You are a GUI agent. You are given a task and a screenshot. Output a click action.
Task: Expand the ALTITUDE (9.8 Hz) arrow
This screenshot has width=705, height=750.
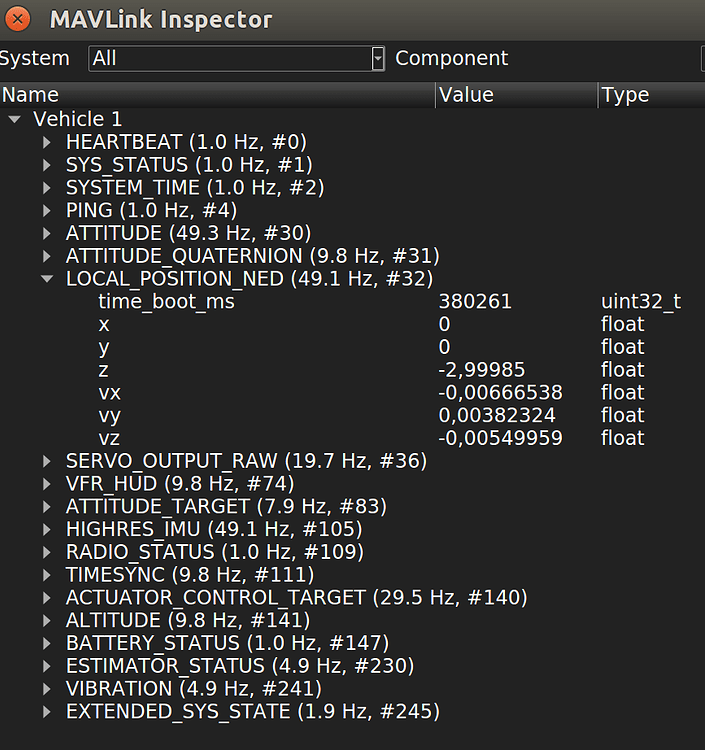pos(47,620)
